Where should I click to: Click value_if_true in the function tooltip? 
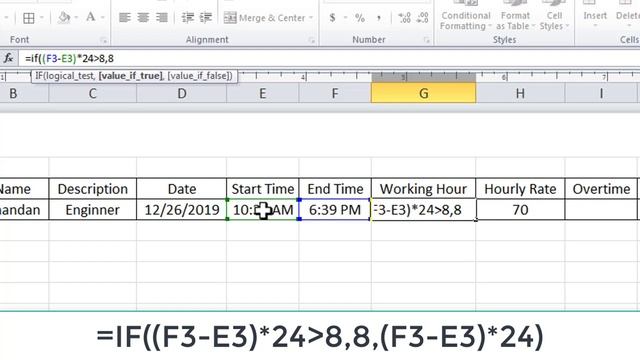(131, 76)
